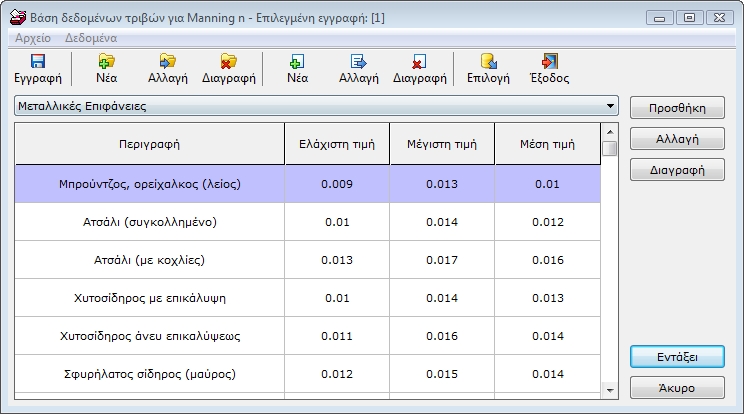This screenshot has height=414, width=744.
Task: Select the Ατσάλι (συγκολλημένο) row
Action: pos(149,221)
